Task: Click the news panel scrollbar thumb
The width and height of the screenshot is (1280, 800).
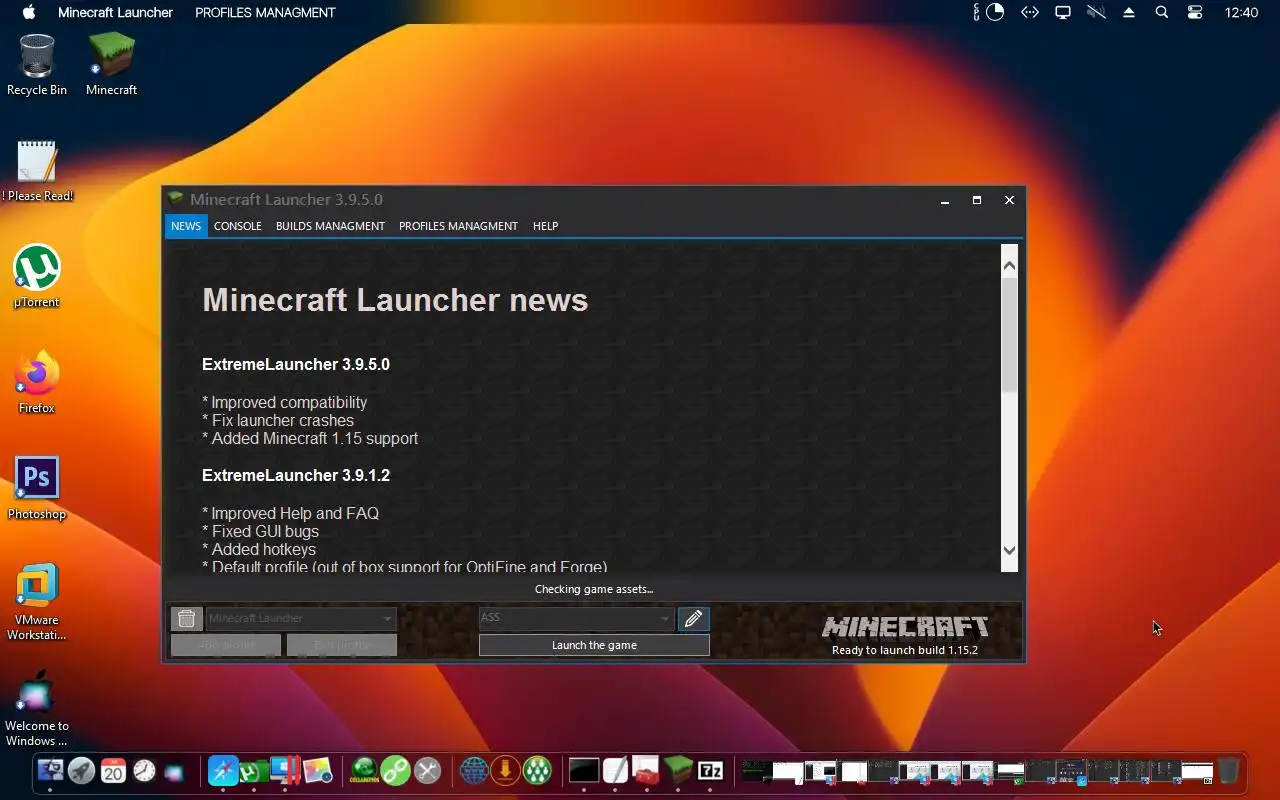Action: click(x=1009, y=335)
